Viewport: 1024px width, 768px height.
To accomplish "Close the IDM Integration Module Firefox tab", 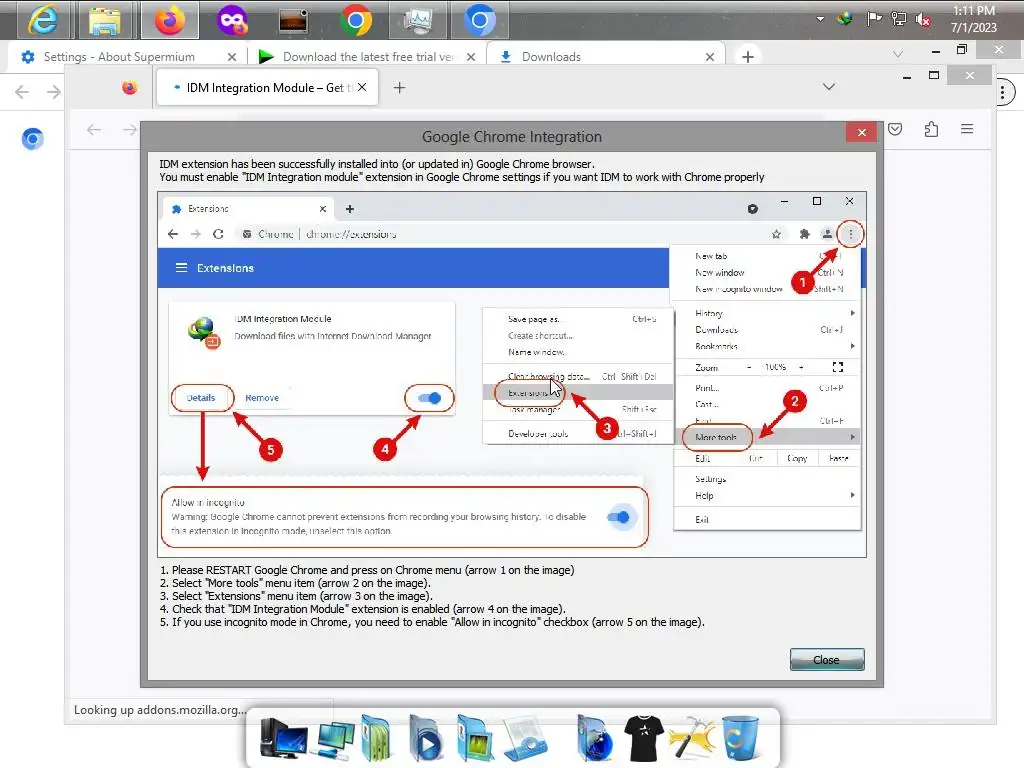I will coord(362,87).
